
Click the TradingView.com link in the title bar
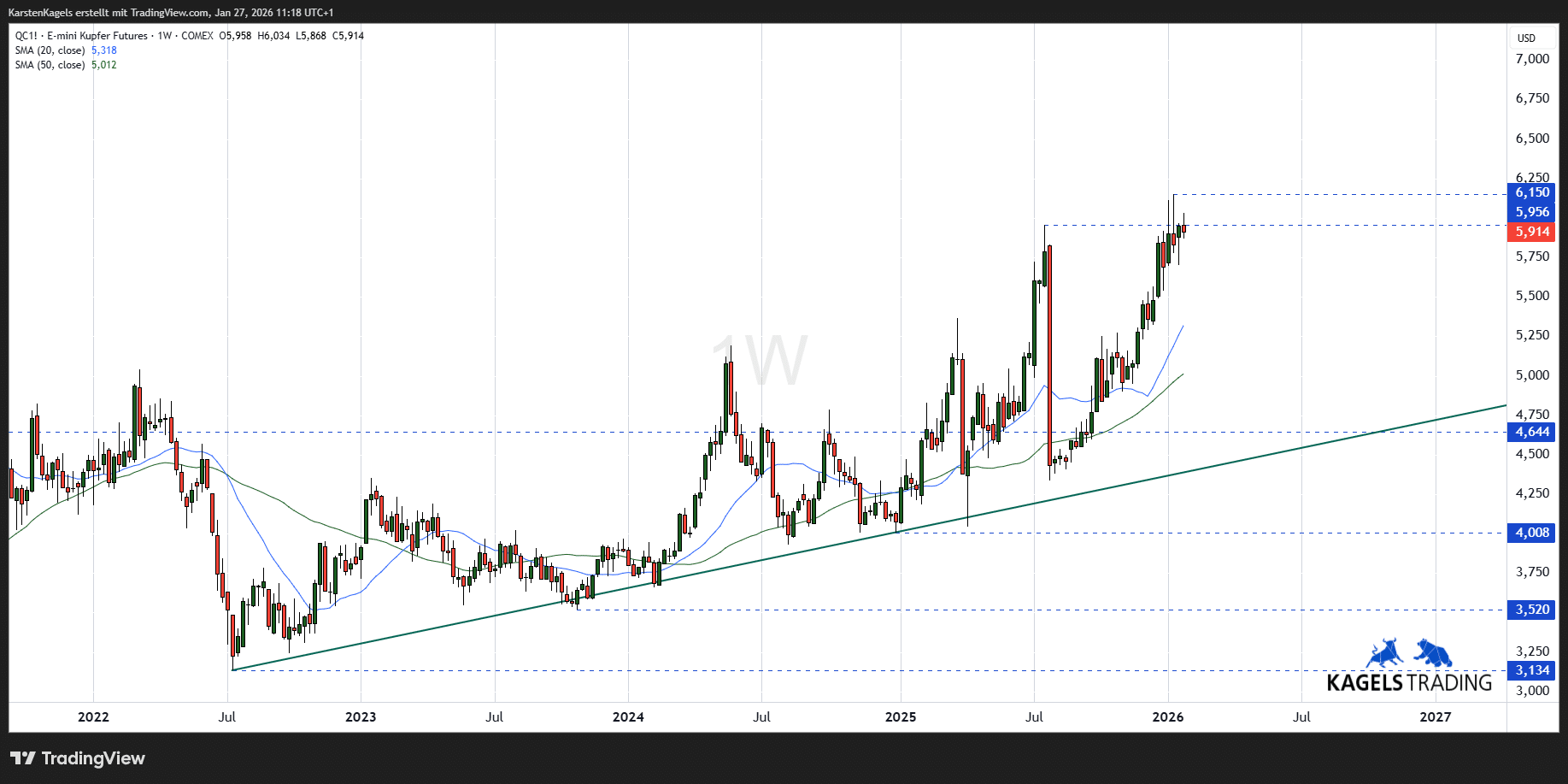point(169,13)
